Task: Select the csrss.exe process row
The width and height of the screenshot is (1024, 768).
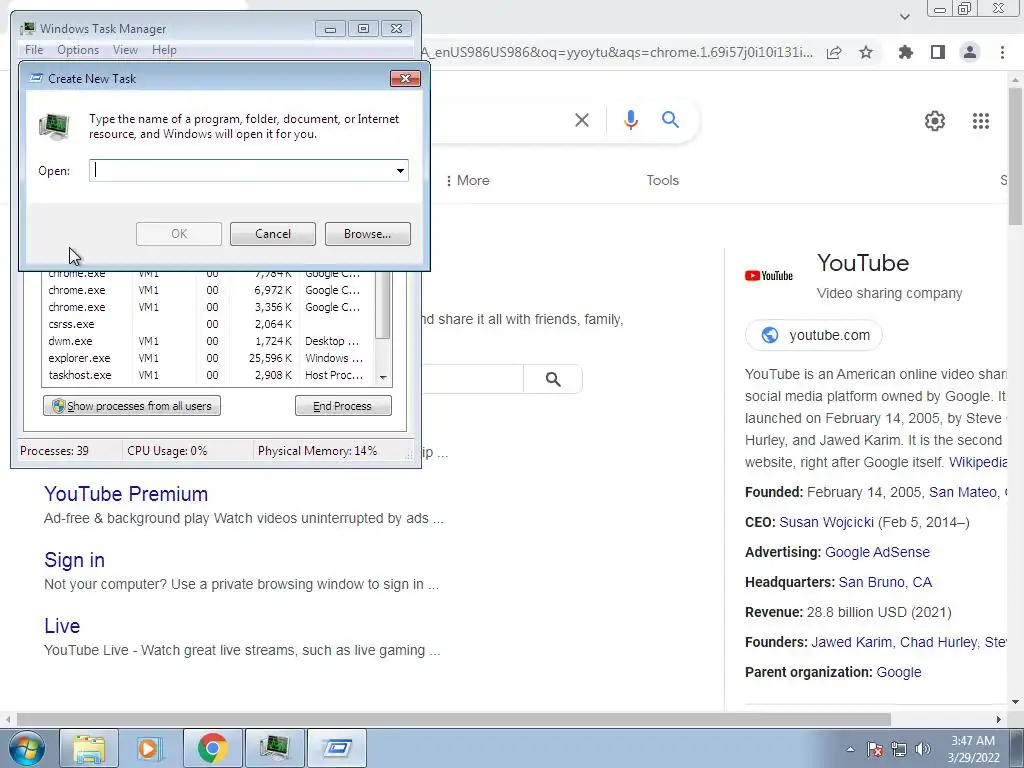Action: tap(209, 324)
